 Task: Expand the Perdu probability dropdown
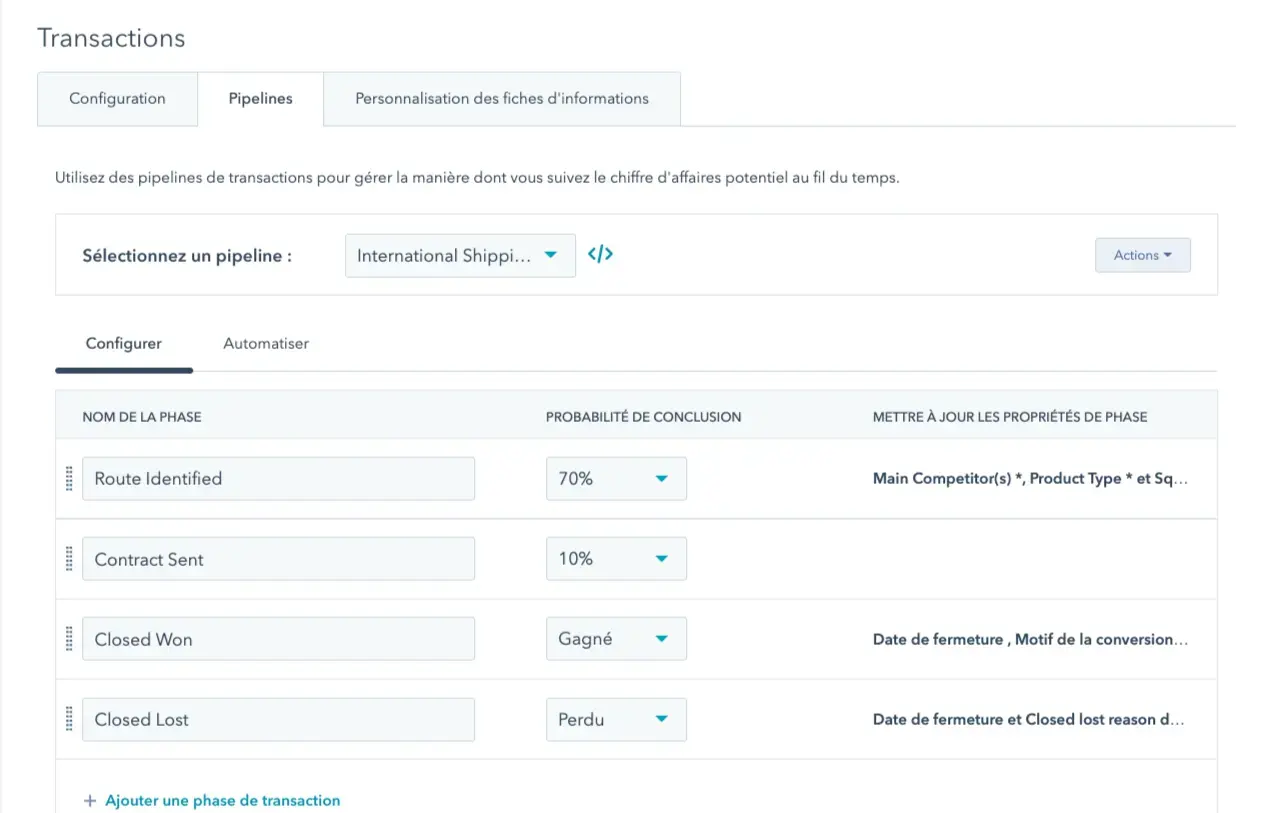pyautogui.click(x=616, y=719)
